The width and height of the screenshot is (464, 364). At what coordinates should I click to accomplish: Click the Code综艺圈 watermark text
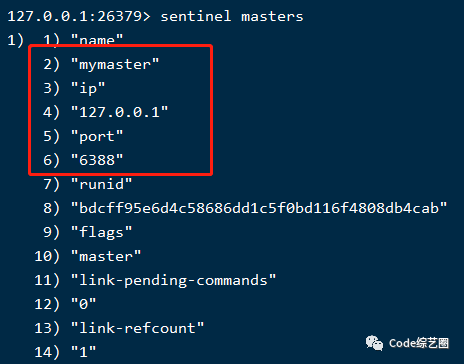coord(419,343)
